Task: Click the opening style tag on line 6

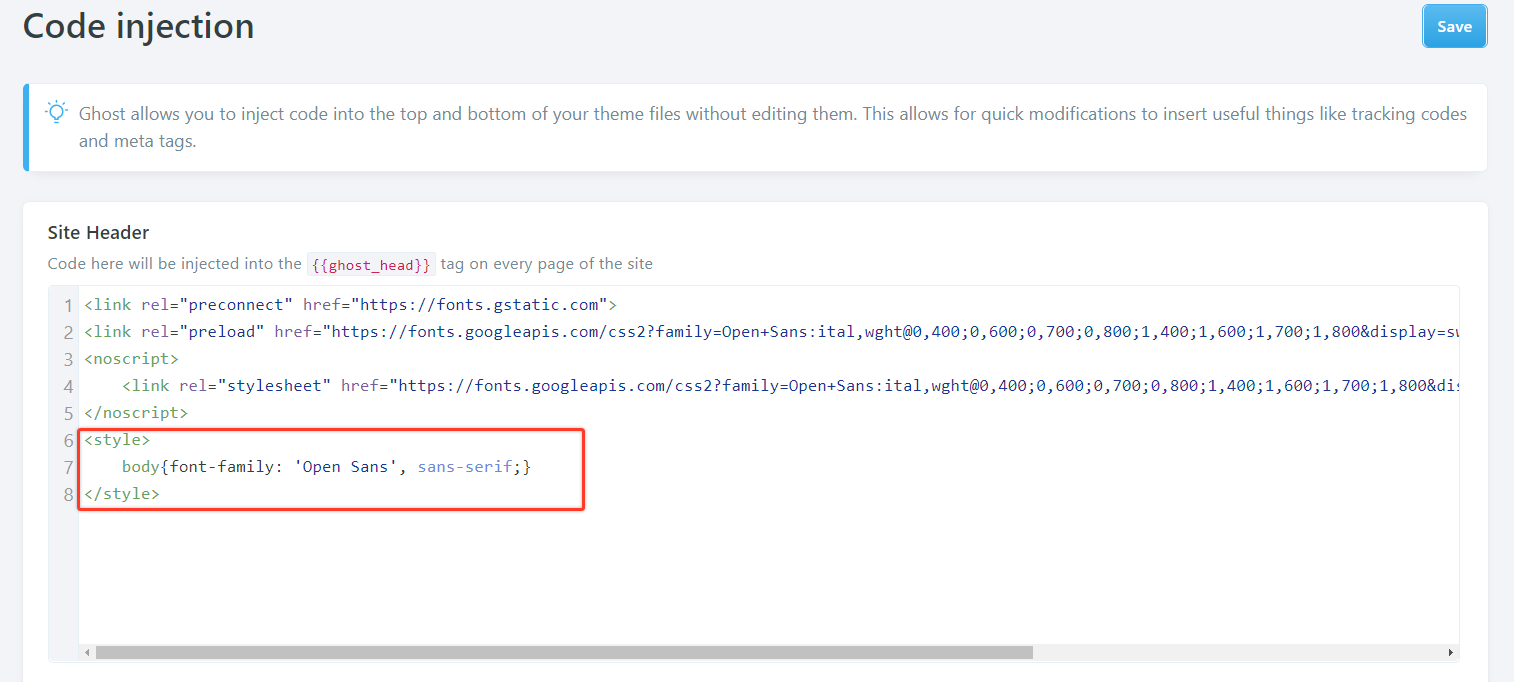Action: tap(117, 440)
